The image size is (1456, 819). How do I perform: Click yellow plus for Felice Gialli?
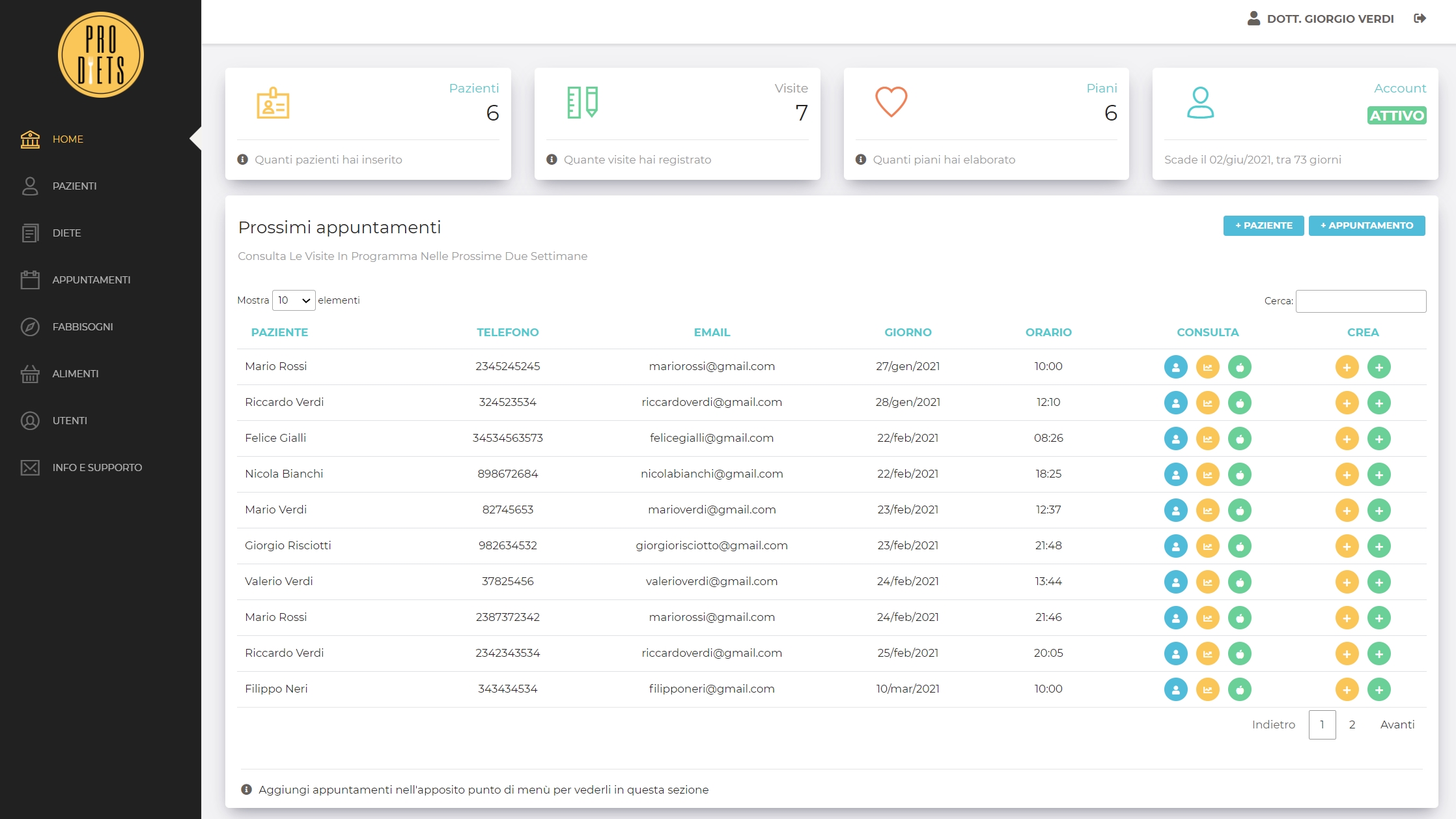click(x=1347, y=438)
